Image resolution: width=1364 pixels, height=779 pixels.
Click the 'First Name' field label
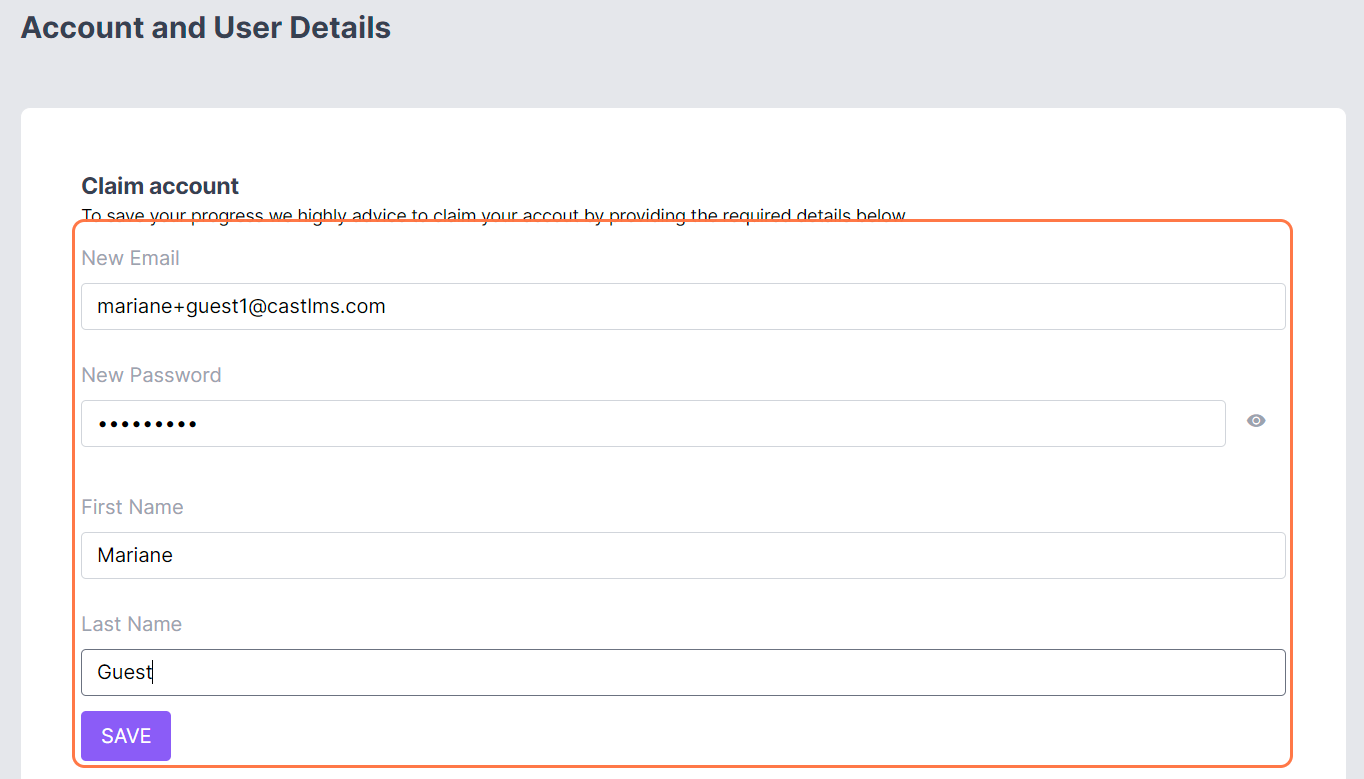tap(132, 507)
